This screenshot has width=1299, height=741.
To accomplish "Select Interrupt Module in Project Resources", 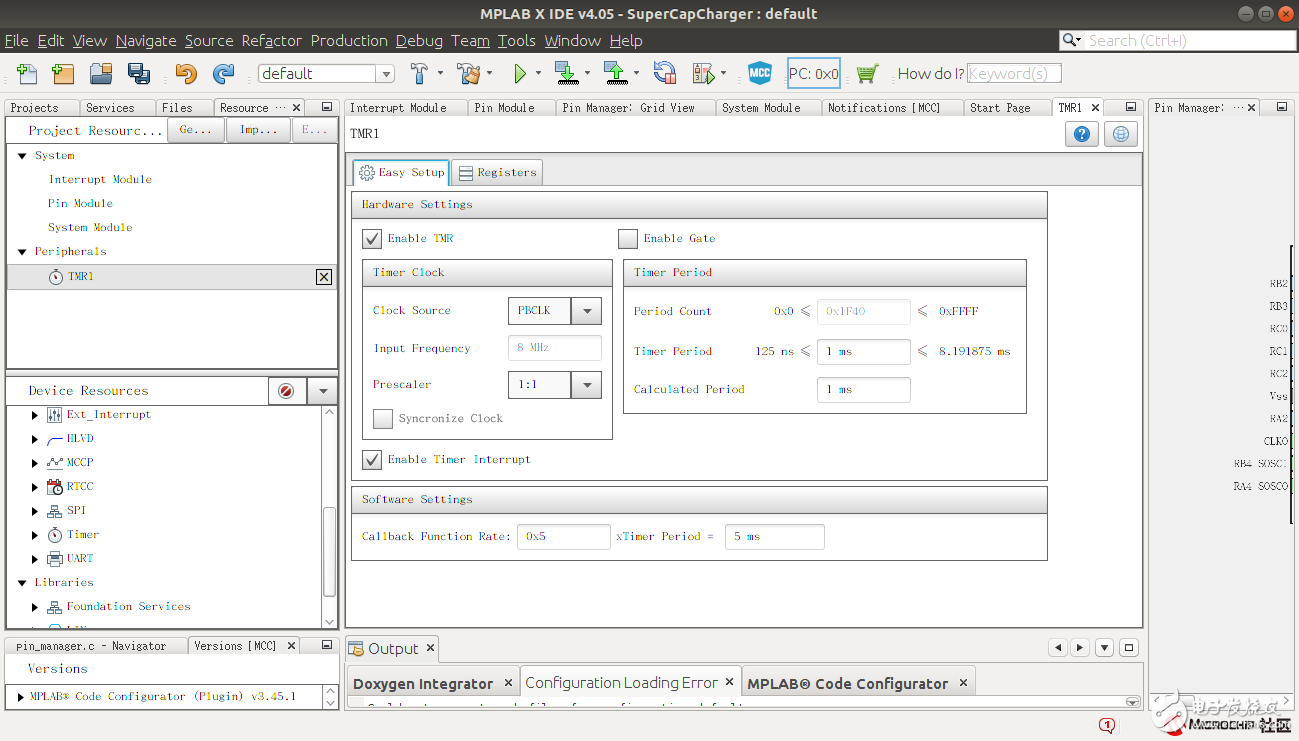I will coord(100,179).
